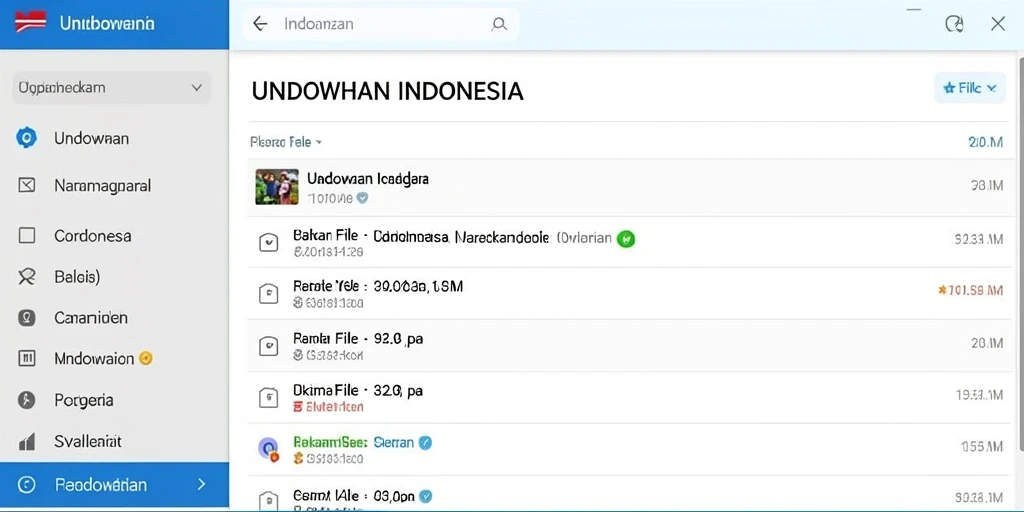Click the yellow badge next to Mndowaion
Screen dimensions: 1024x512
coord(146,358)
